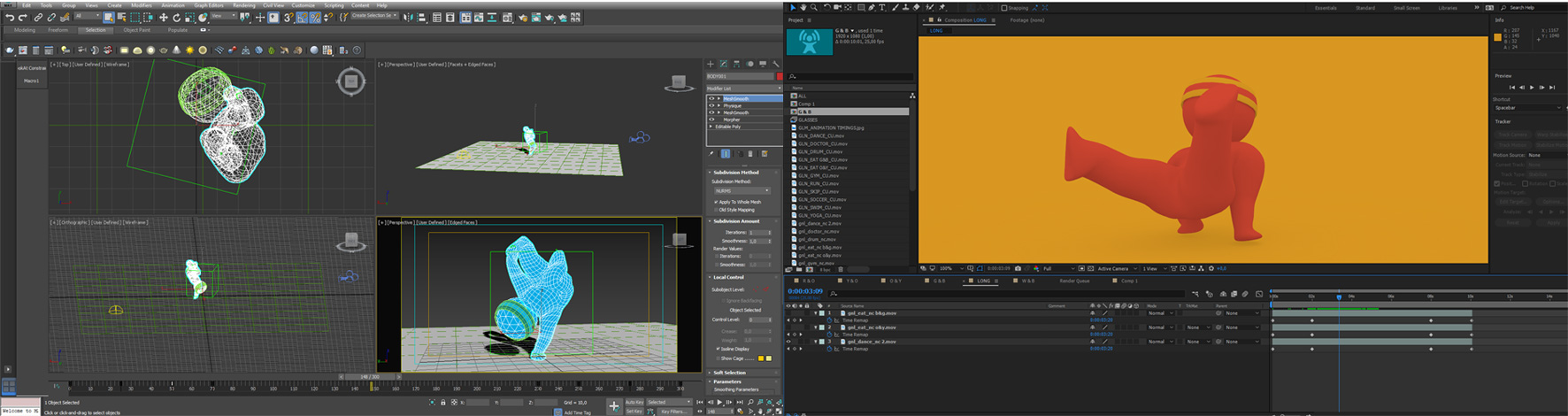Select the Physique modifier in the stack
Screen dimensions: 1568x416
tap(733, 106)
